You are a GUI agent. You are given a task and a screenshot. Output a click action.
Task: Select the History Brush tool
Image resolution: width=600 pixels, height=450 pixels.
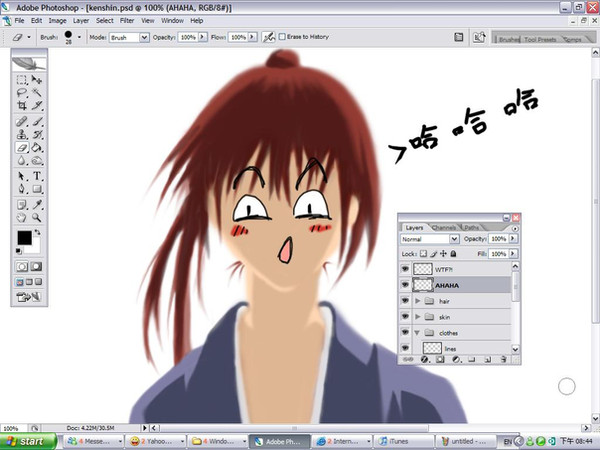(x=37, y=134)
